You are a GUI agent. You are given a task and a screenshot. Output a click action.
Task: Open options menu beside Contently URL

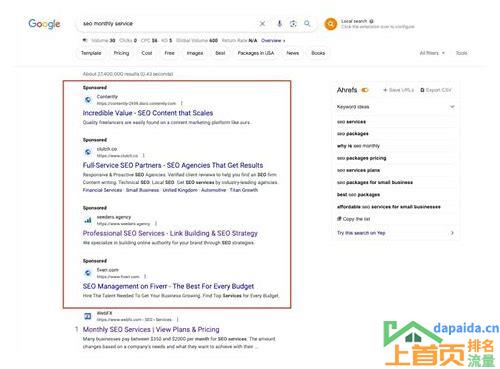coord(182,103)
